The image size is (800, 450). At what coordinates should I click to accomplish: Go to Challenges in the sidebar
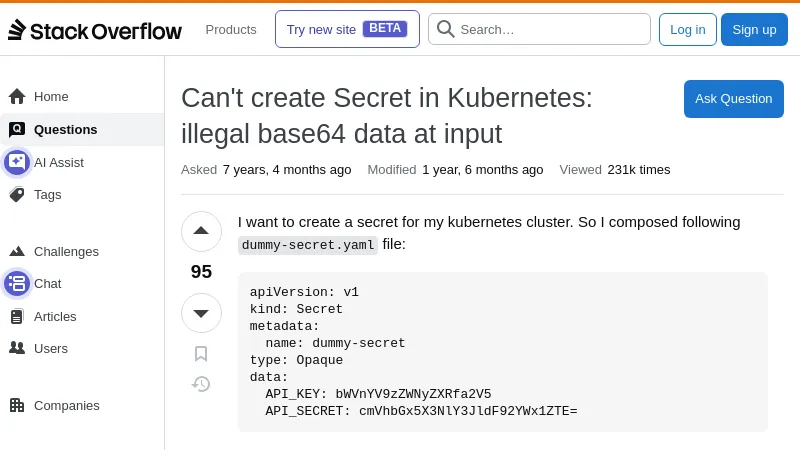(66, 252)
